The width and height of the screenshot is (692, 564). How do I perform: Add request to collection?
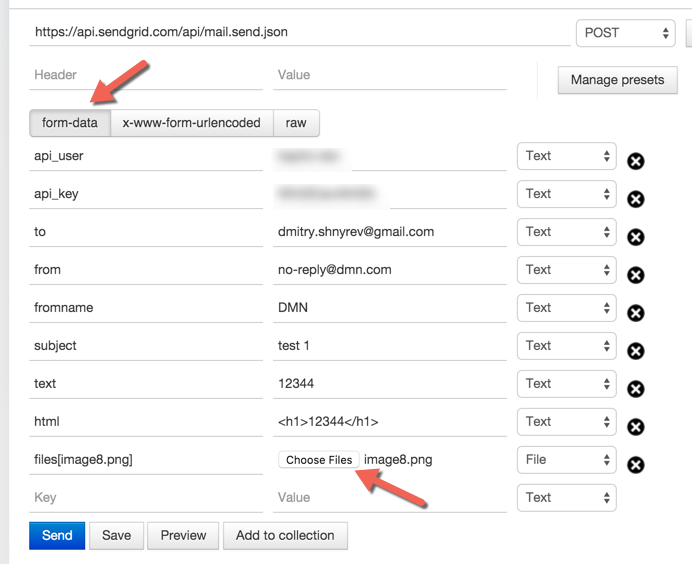point(285,535)
